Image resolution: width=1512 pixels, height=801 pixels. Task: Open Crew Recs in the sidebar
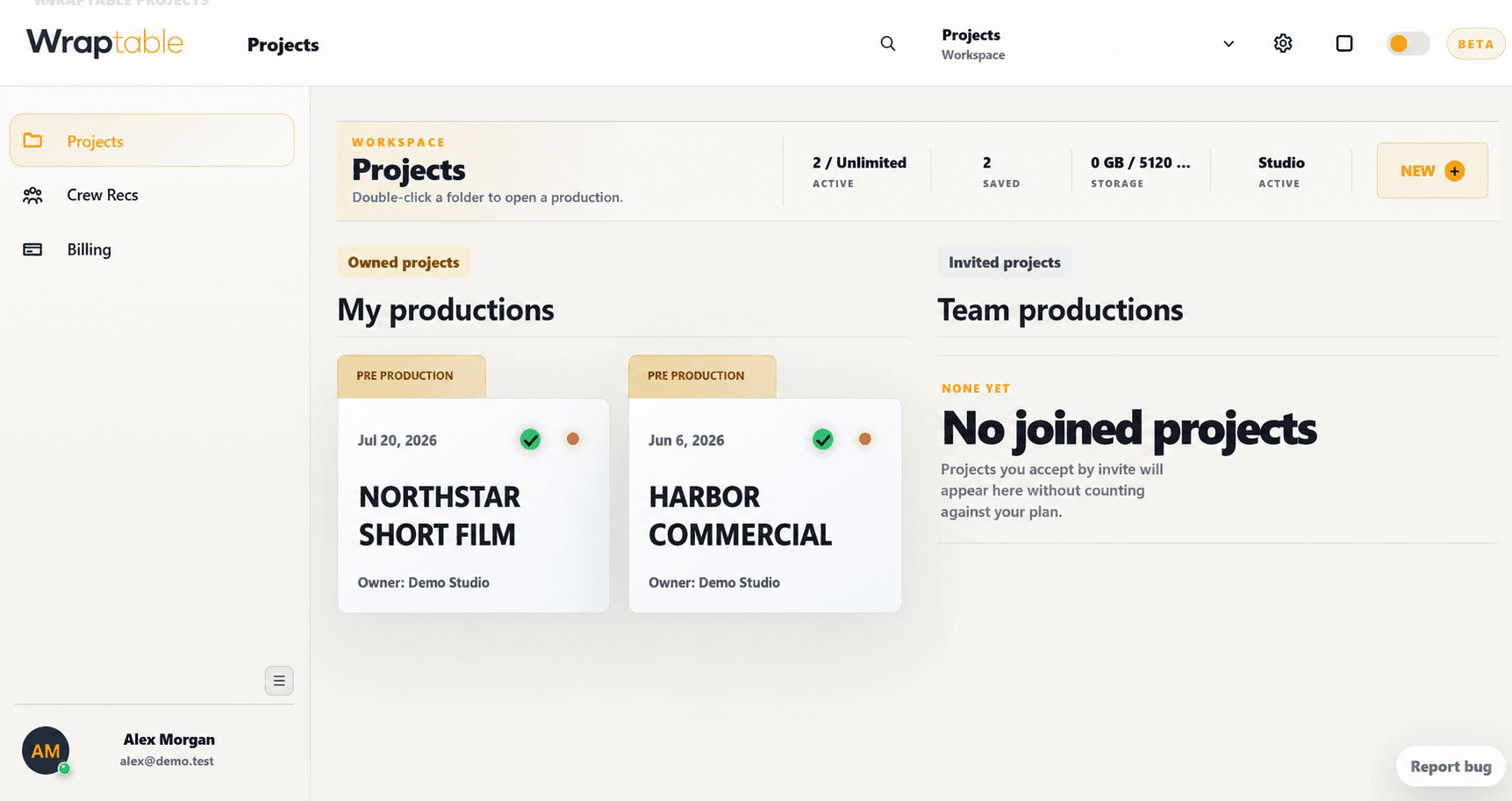152,195
